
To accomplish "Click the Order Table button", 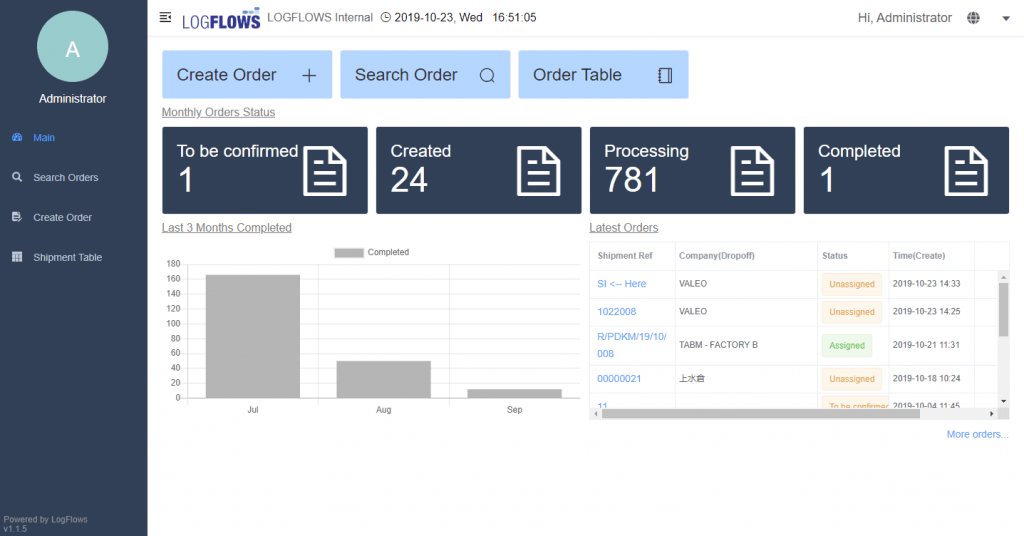I will (603, 74).
